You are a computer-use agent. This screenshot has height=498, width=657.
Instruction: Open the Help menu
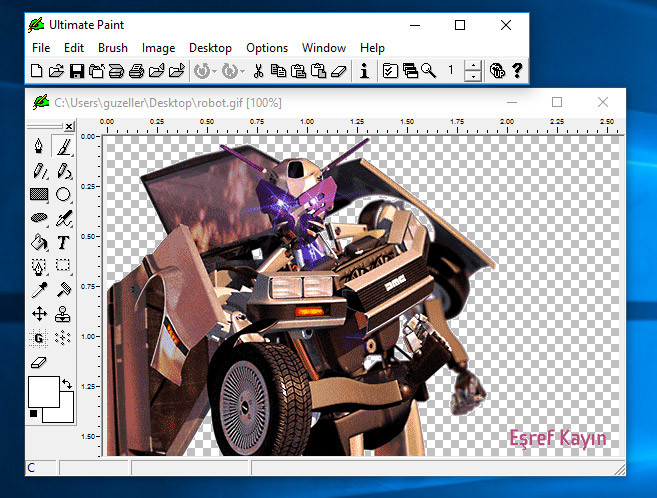coord(372,48)
